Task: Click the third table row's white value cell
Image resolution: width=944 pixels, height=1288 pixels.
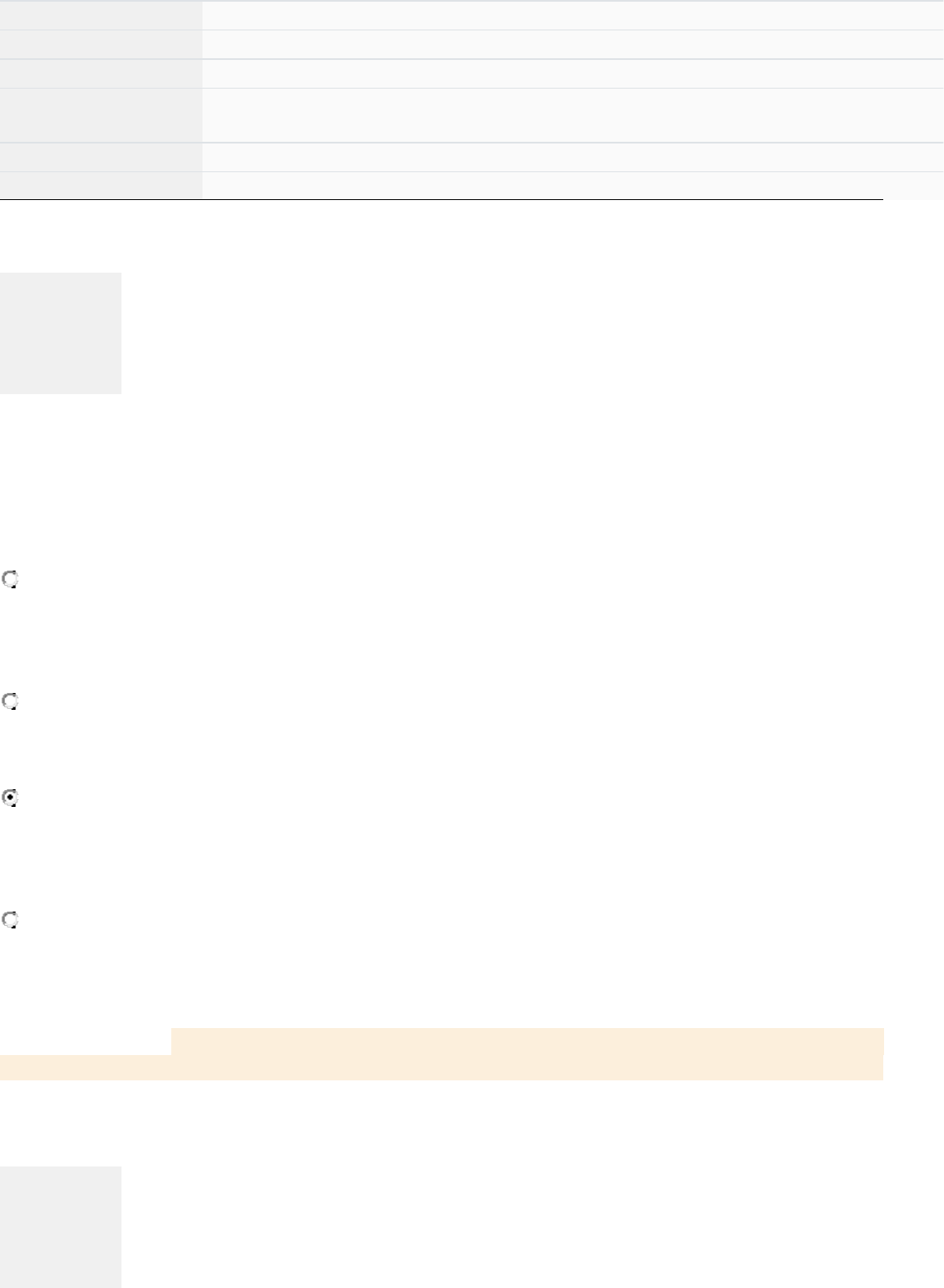Action: tap(573, 73)
